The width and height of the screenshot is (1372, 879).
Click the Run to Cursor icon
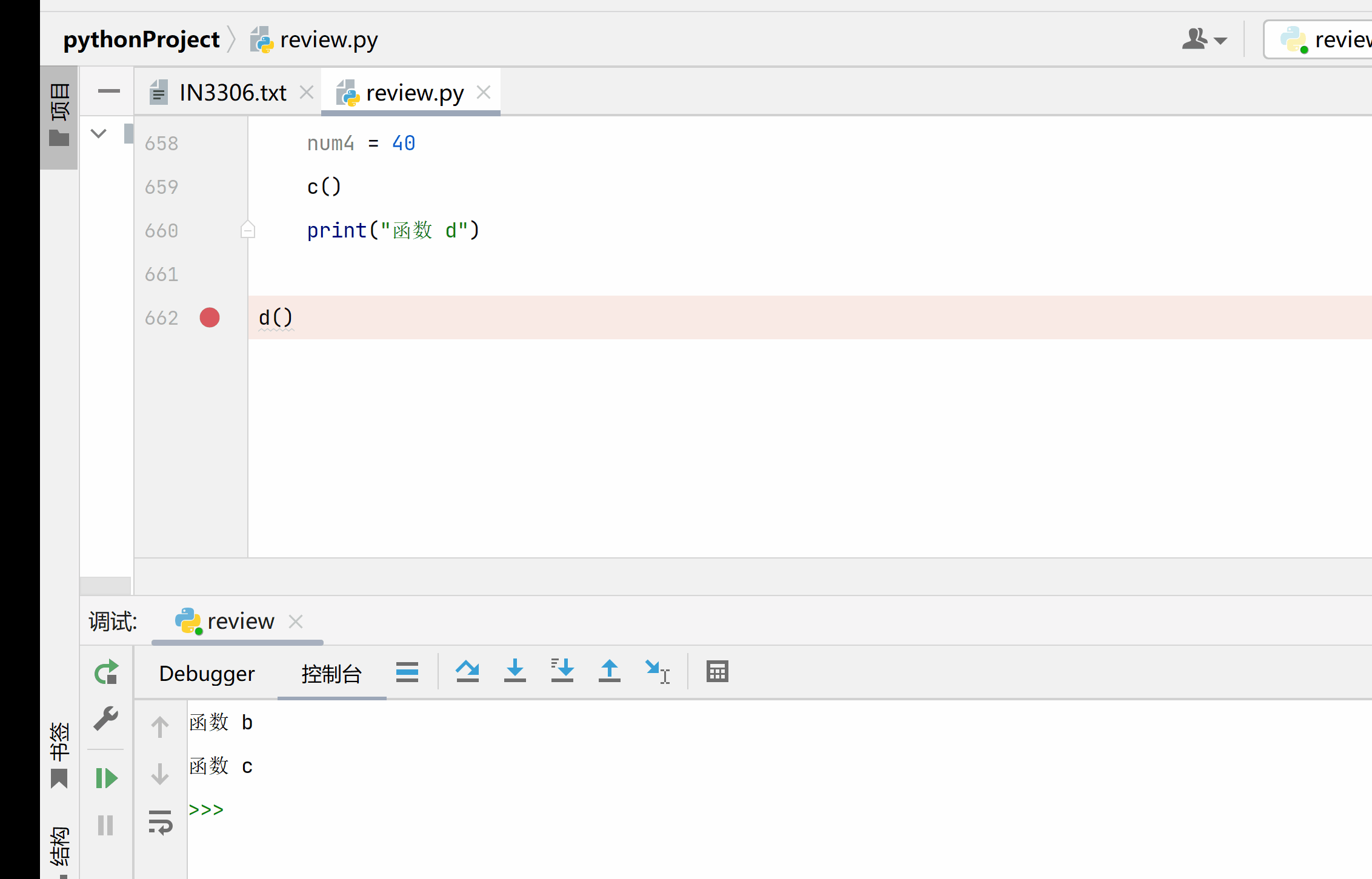point(657,671)
